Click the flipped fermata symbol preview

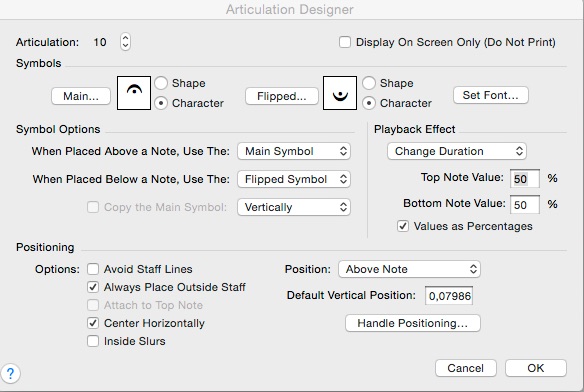tap(340, 93)
